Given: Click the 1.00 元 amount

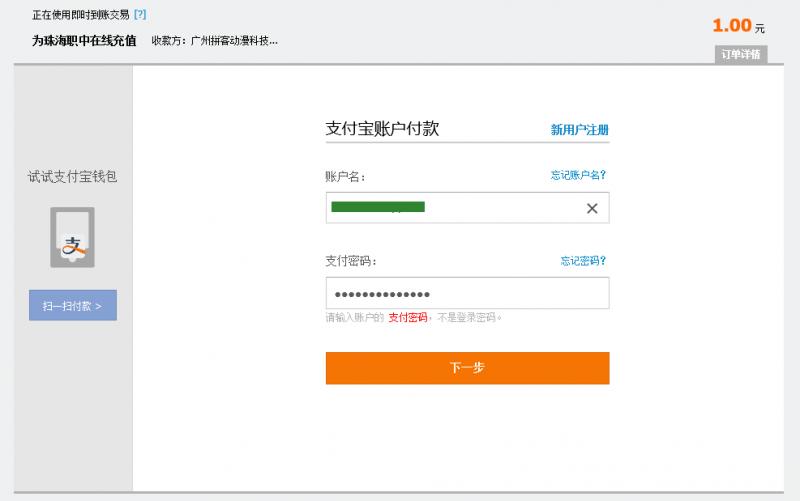Looking at the screenshot, I should click(x=738, y=26).
